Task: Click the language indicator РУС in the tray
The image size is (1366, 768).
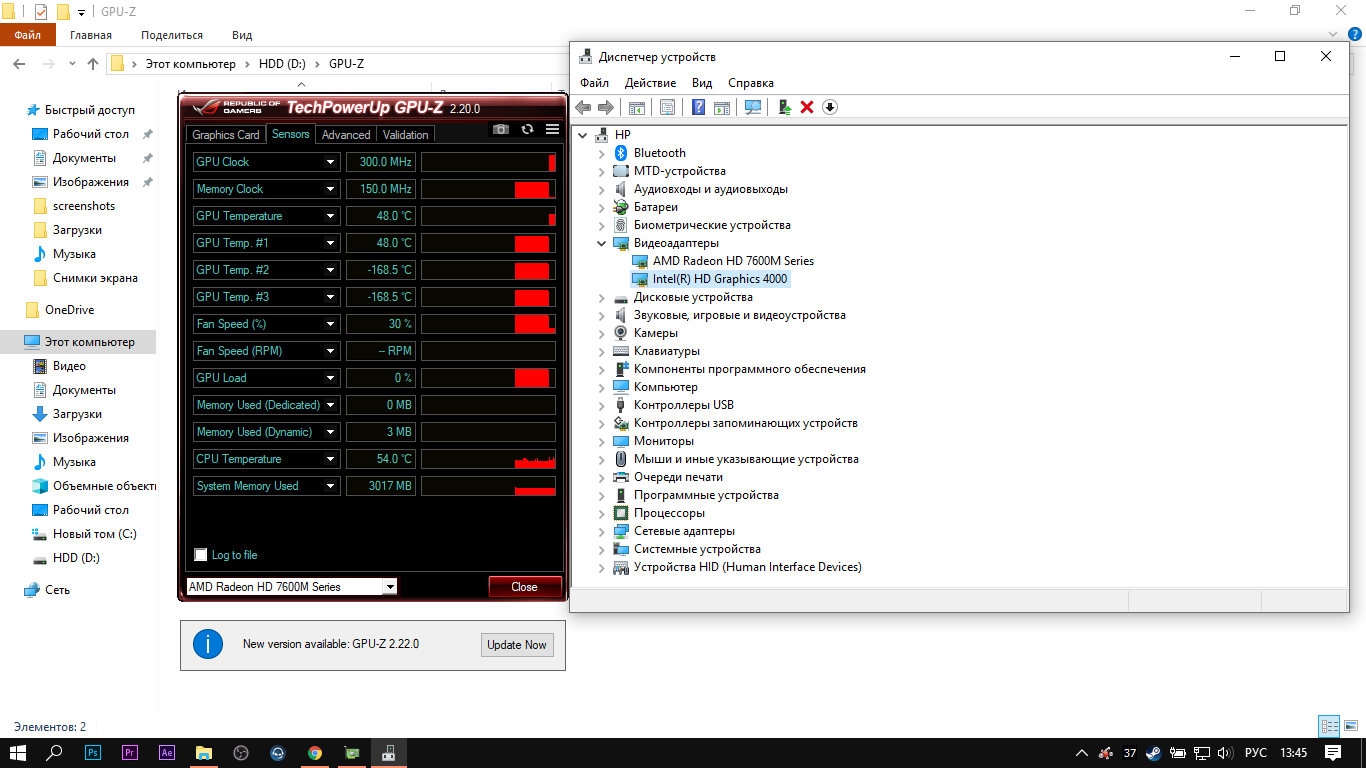Action: 1256,753
